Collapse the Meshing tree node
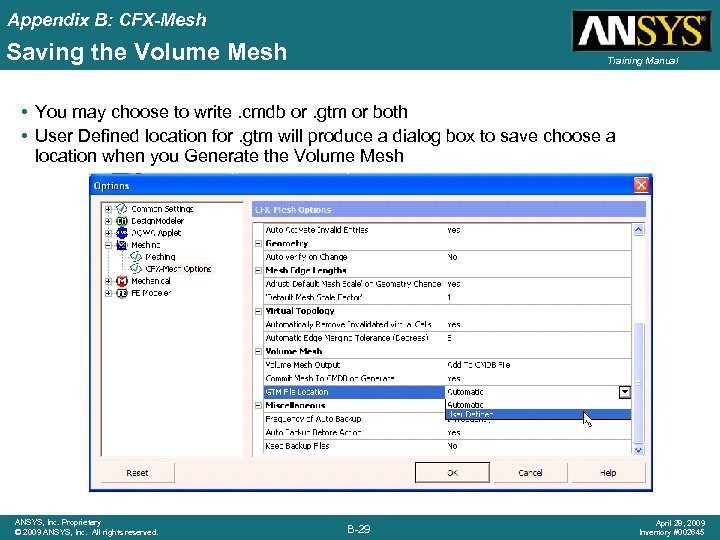This screenshot has width=720, height=540. 108,245
